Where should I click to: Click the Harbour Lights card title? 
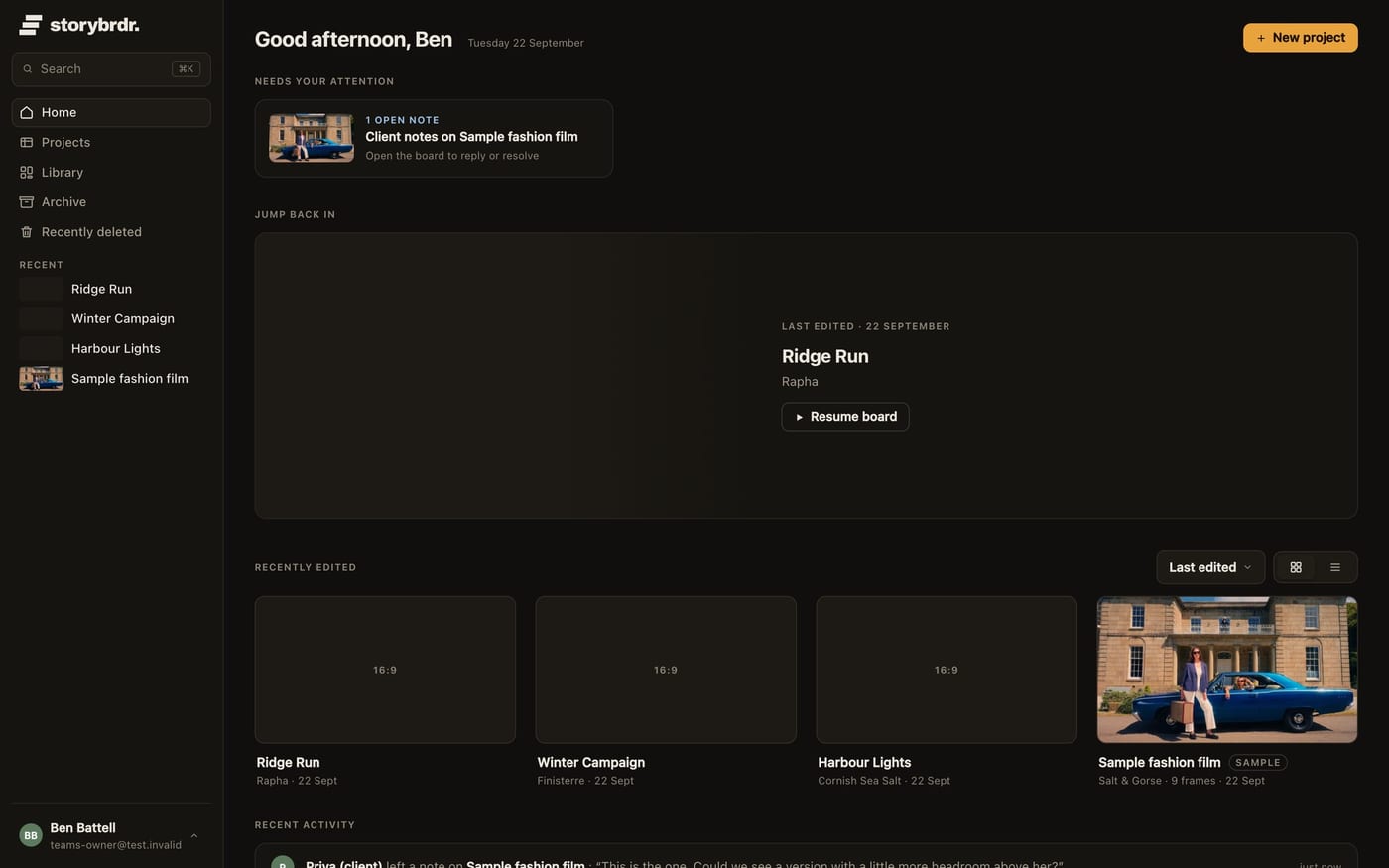(864, 762)
